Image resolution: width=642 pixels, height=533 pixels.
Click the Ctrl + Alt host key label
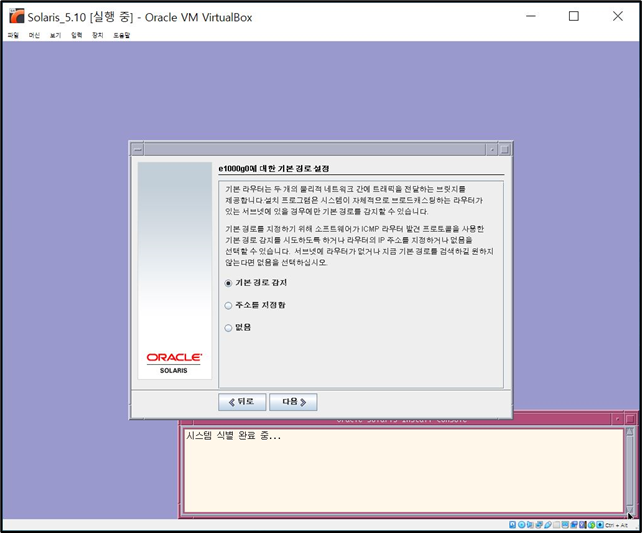click(617, 525)
